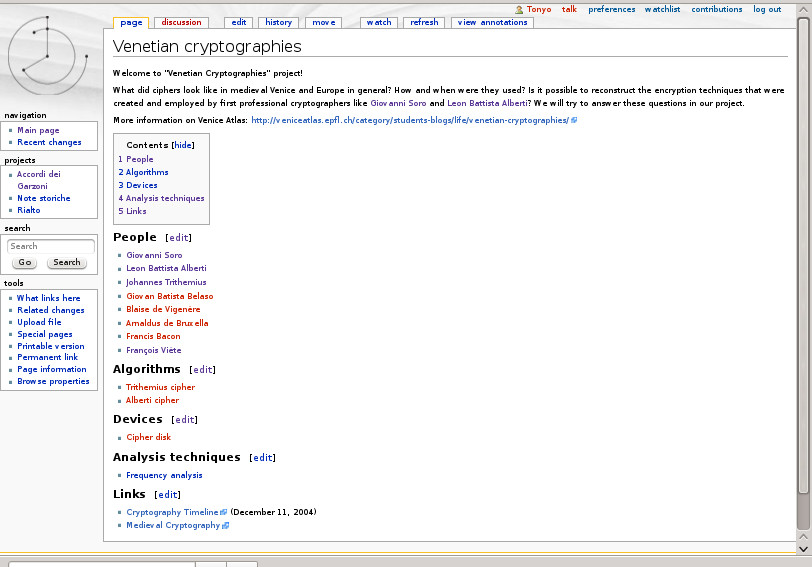This screenshot has height=567, width=812.
Task: Click the Search button
Action: [x=67, y=263]
